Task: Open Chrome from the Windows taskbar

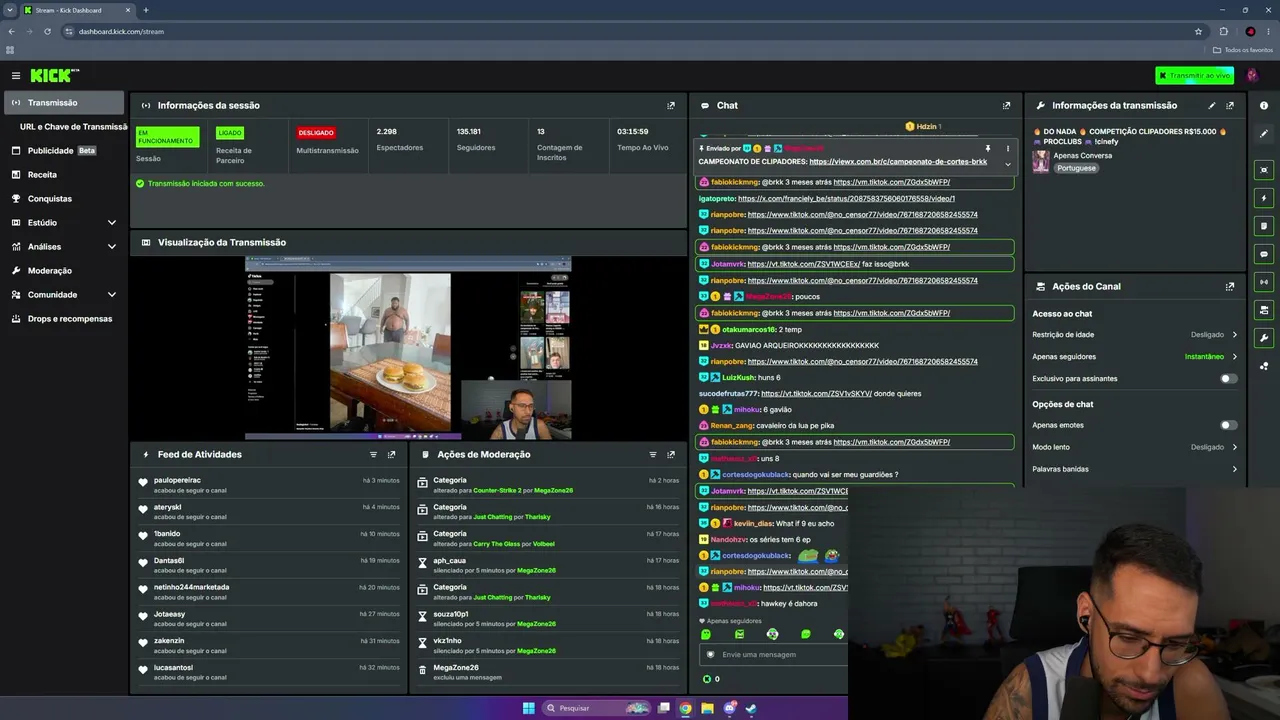Action: pos(685,708)
